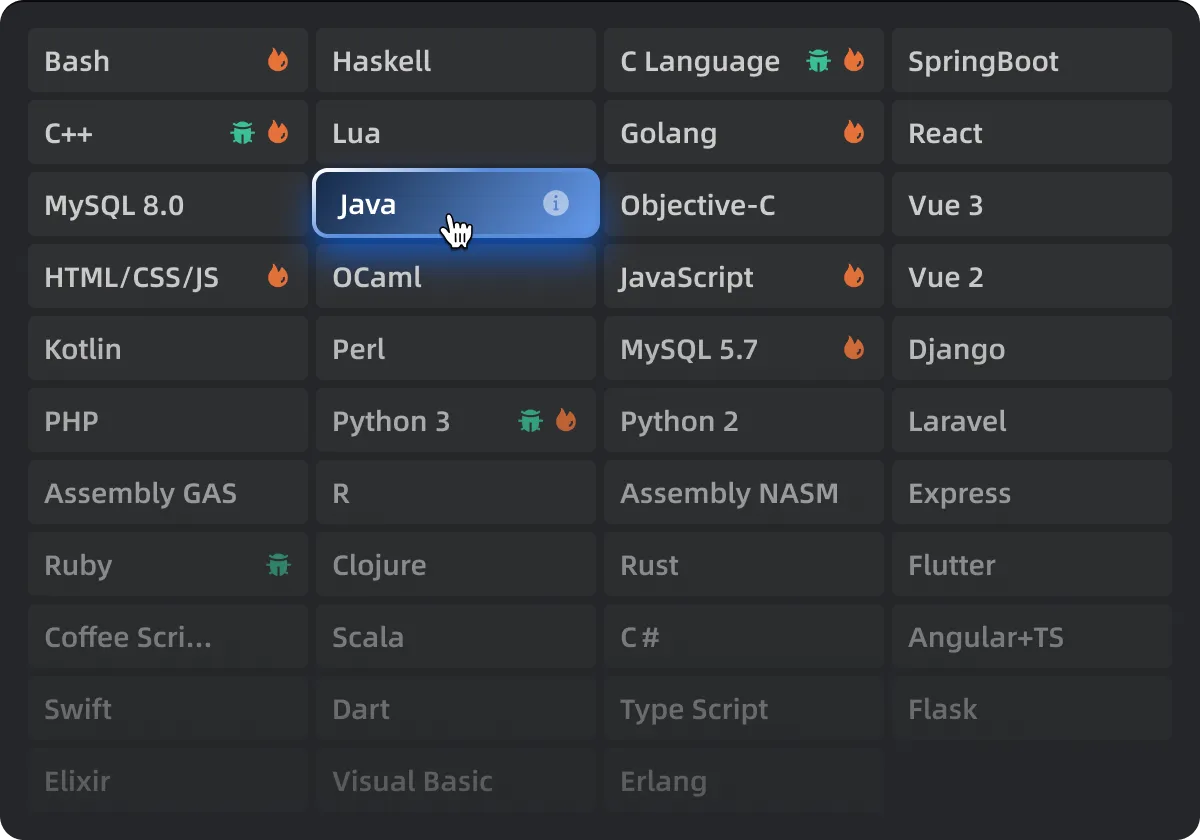Click the flame icon next to JavaScript
The image size is (1200, 840).
tap(854, 277)
